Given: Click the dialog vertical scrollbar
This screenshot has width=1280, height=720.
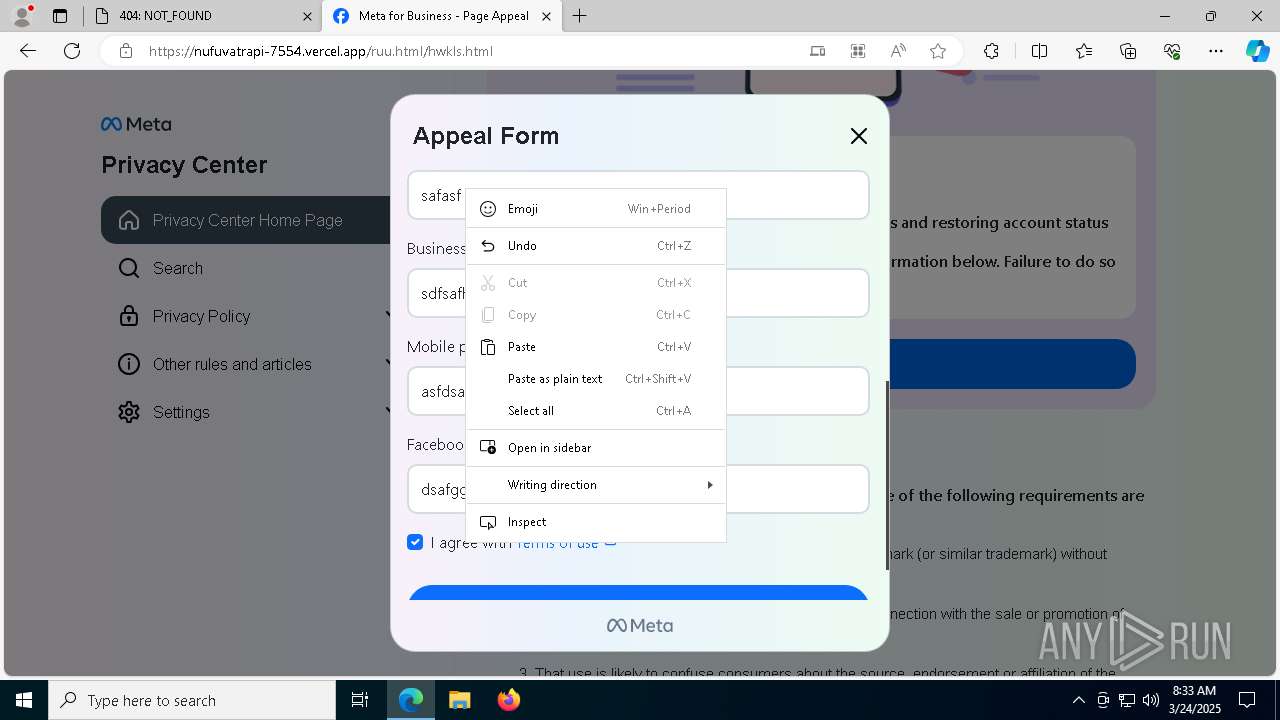Looking at the screenshot, I should pyautogui.click(x=887, y=475).
